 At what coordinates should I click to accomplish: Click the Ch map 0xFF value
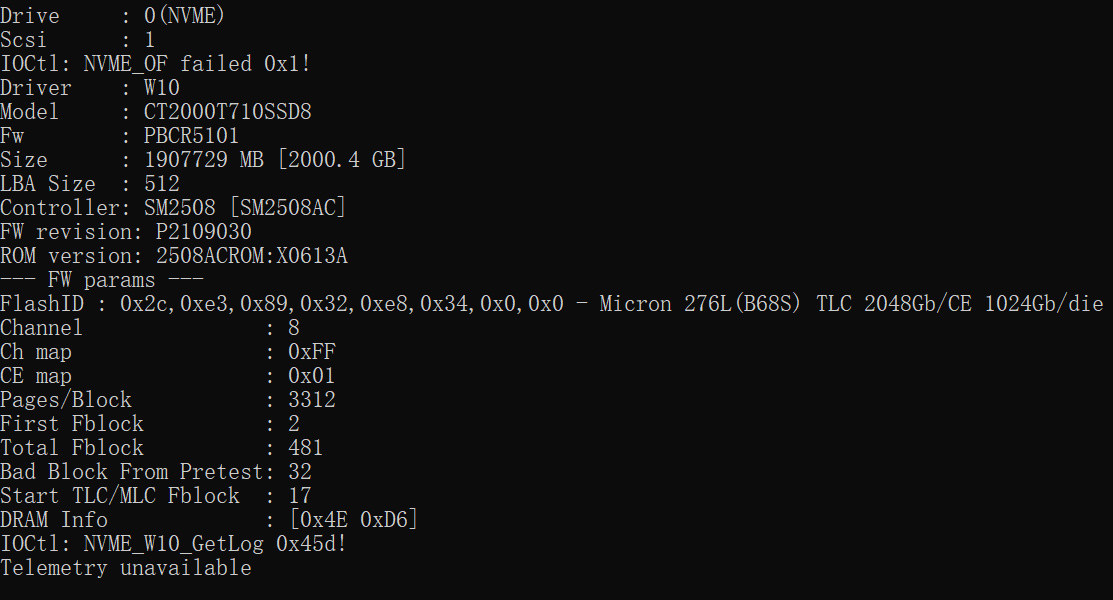pos(311,352)
